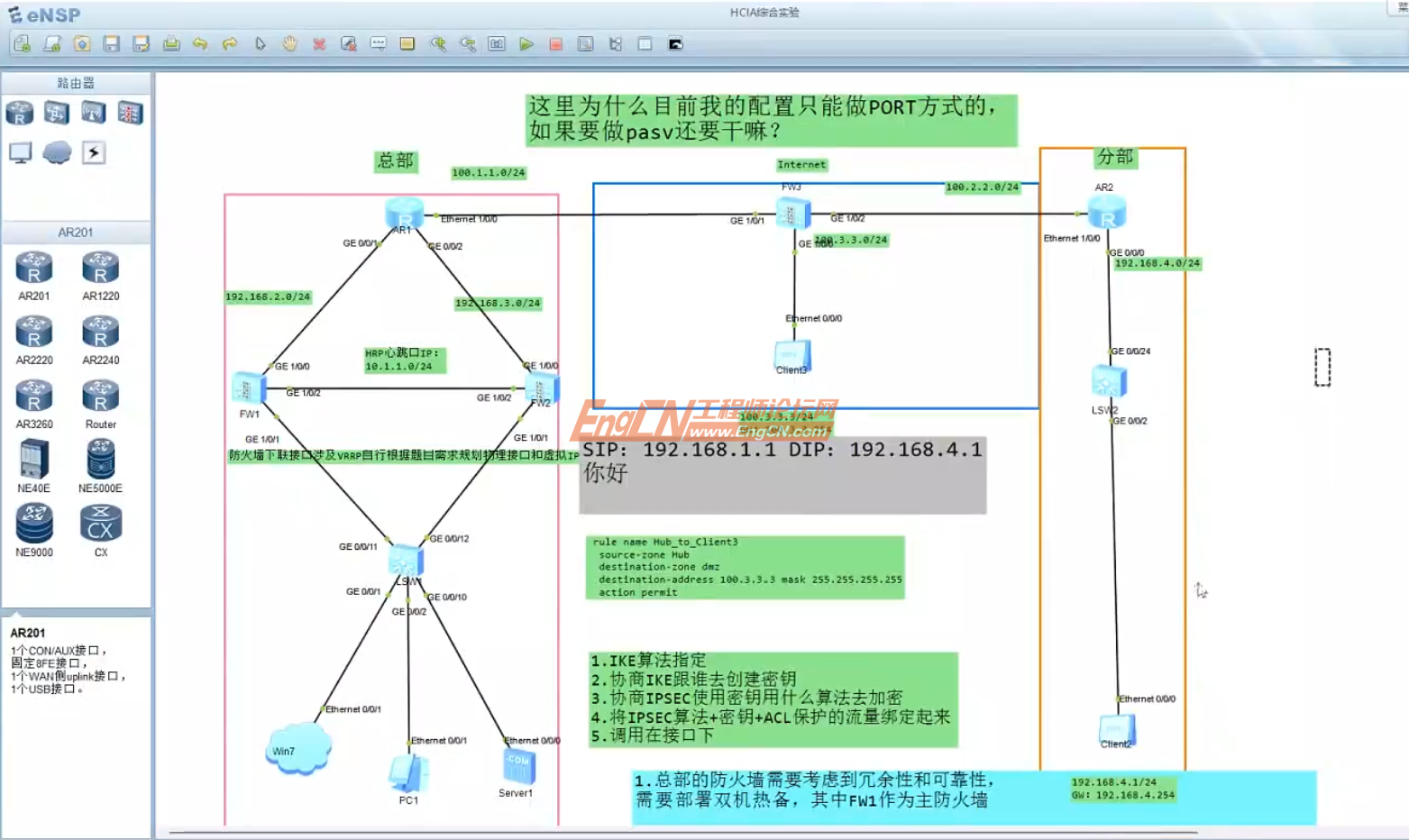
Task: Zoom in on the topology canvas
Action: click(x=439, y=43)
